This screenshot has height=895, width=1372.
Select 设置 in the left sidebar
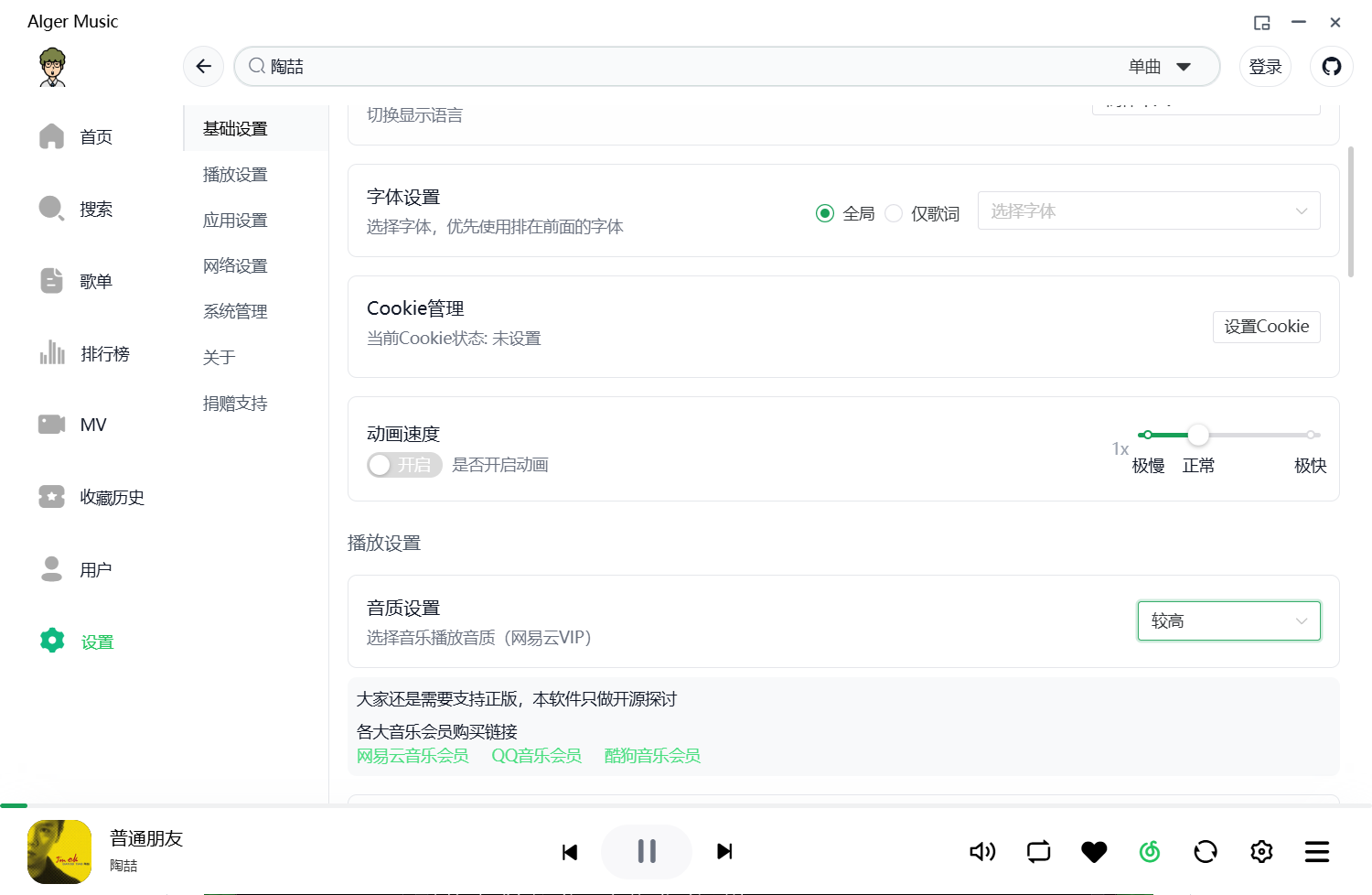77,642
